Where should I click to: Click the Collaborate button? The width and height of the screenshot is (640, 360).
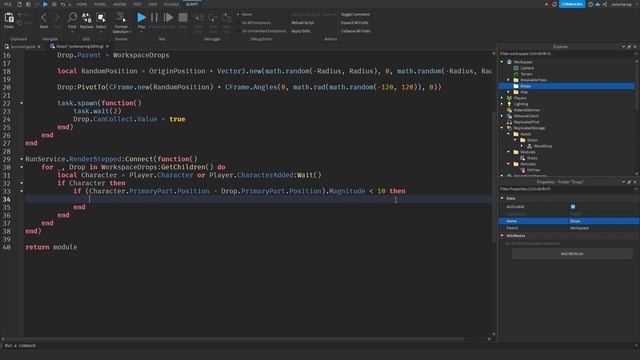pos(572,4)
